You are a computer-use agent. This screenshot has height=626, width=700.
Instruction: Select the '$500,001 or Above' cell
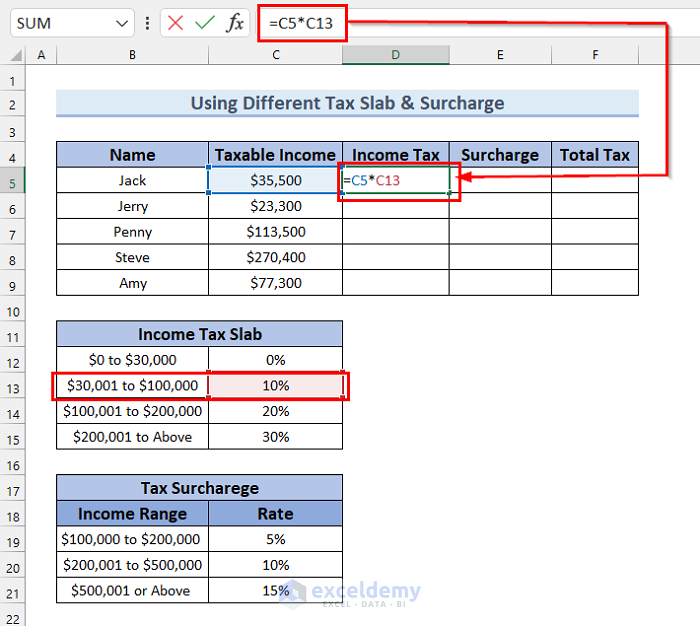[x=133, y=590]
